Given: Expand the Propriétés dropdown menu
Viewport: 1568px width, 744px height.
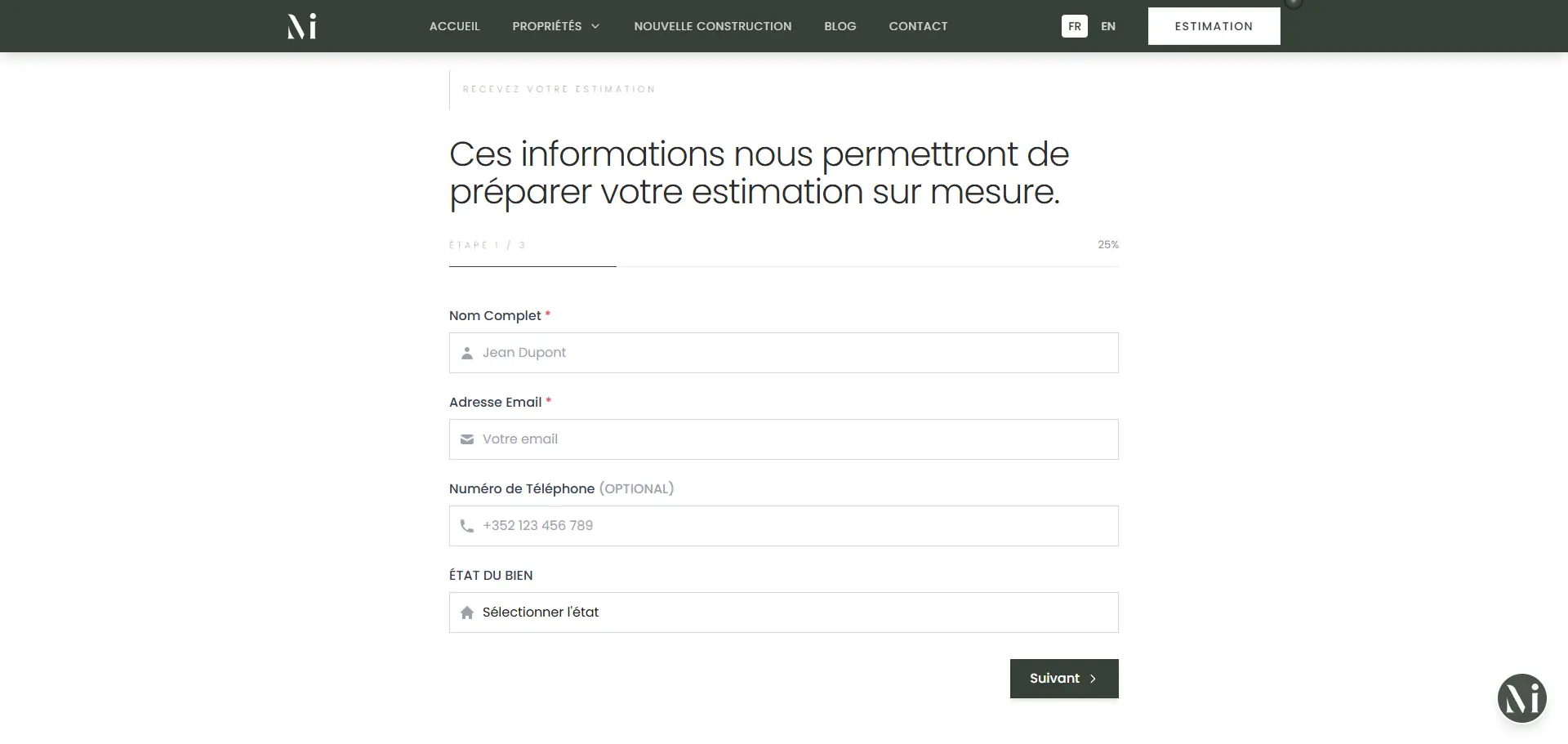Looking at the screenshot, I should (547, 26).
